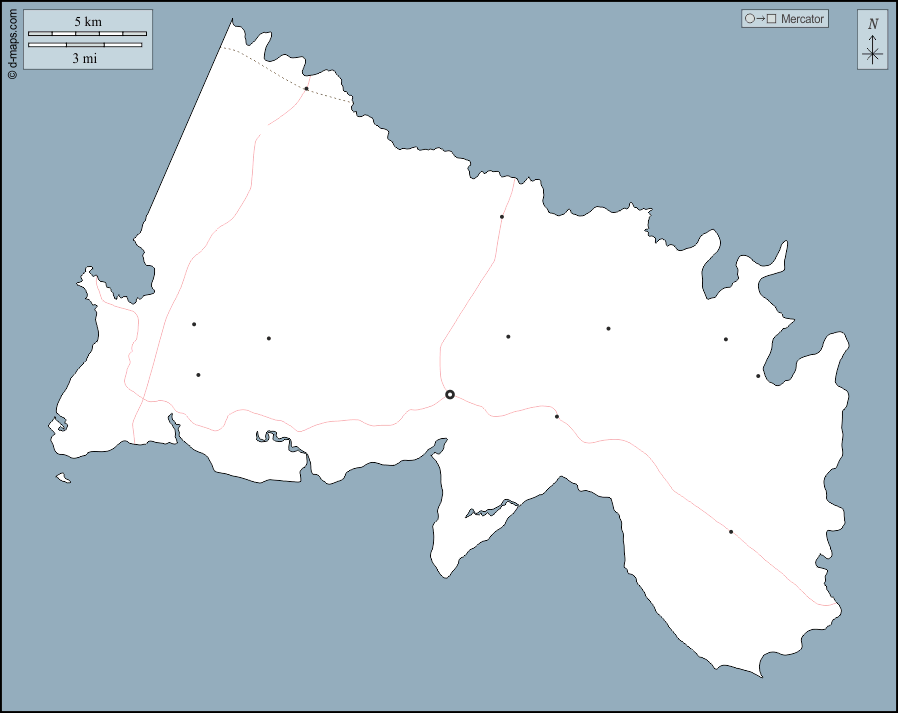Click the city dot on the southeastern road
898x713 pixels.
[x=731, y=532]
